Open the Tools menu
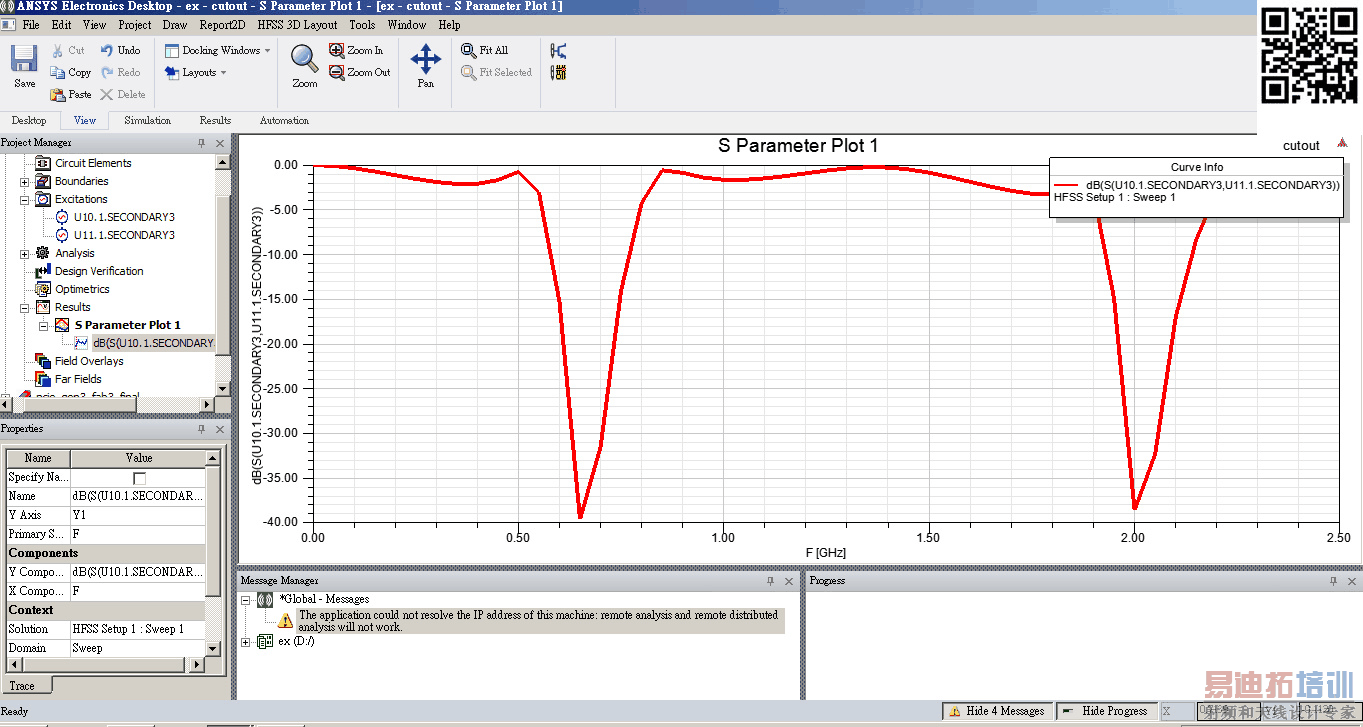1363x727 pixels. pyautogui.click(x=363, y=24)
